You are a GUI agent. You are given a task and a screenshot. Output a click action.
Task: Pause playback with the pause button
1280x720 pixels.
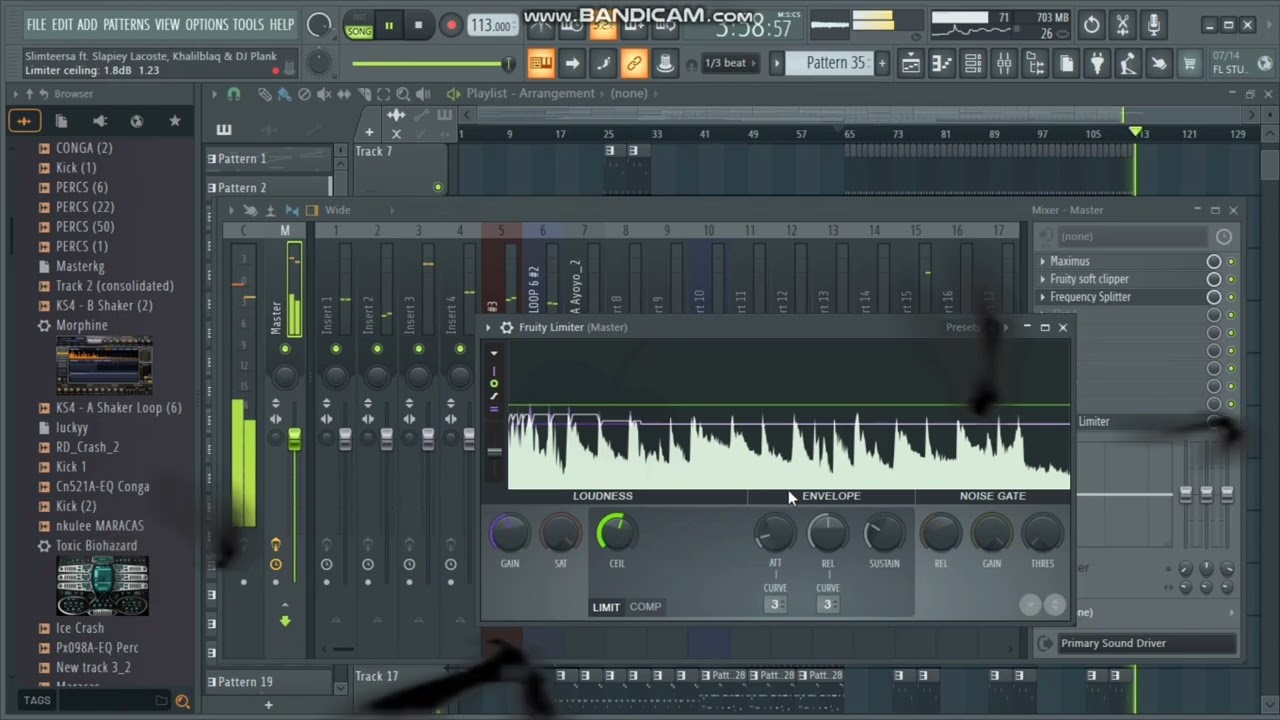click(x=388, y=26)
